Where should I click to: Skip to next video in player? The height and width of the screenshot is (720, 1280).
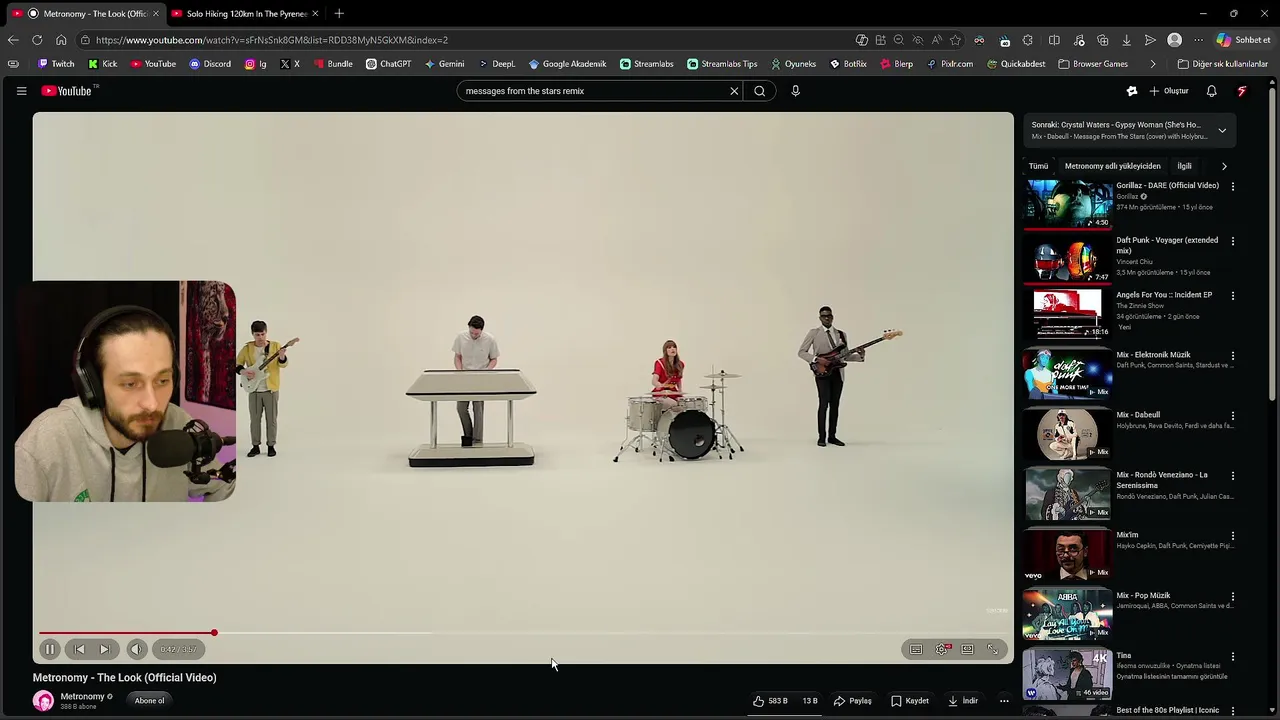(x=104, y=649)
